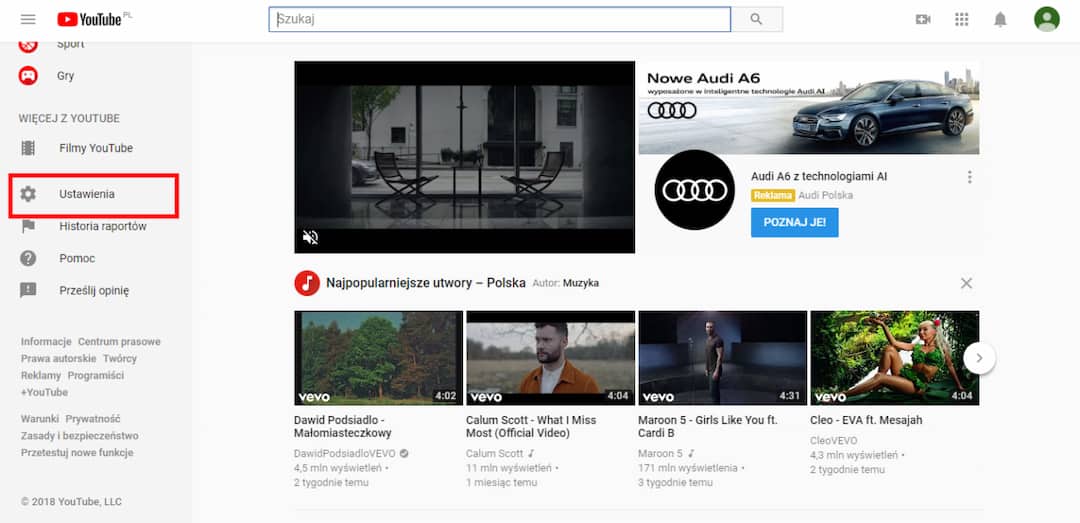Open title Calum Scott - What I Miss Most
The image size is (1080, 523).
pos(531,427)
